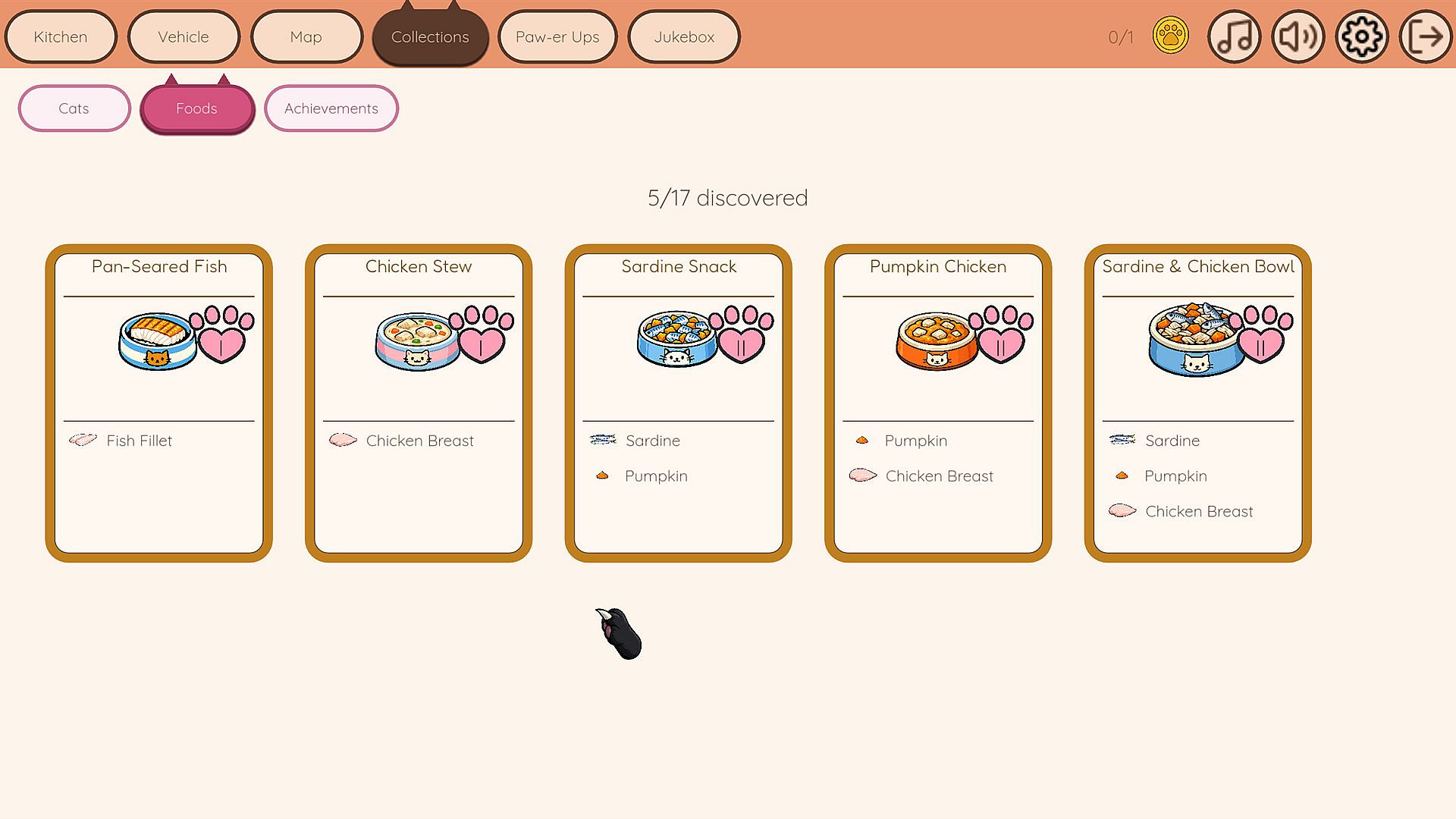Select the Sardine & Chicken Bowl card title
Viewport: 1456px width, 819px height.
click(x=1198, y=266)
